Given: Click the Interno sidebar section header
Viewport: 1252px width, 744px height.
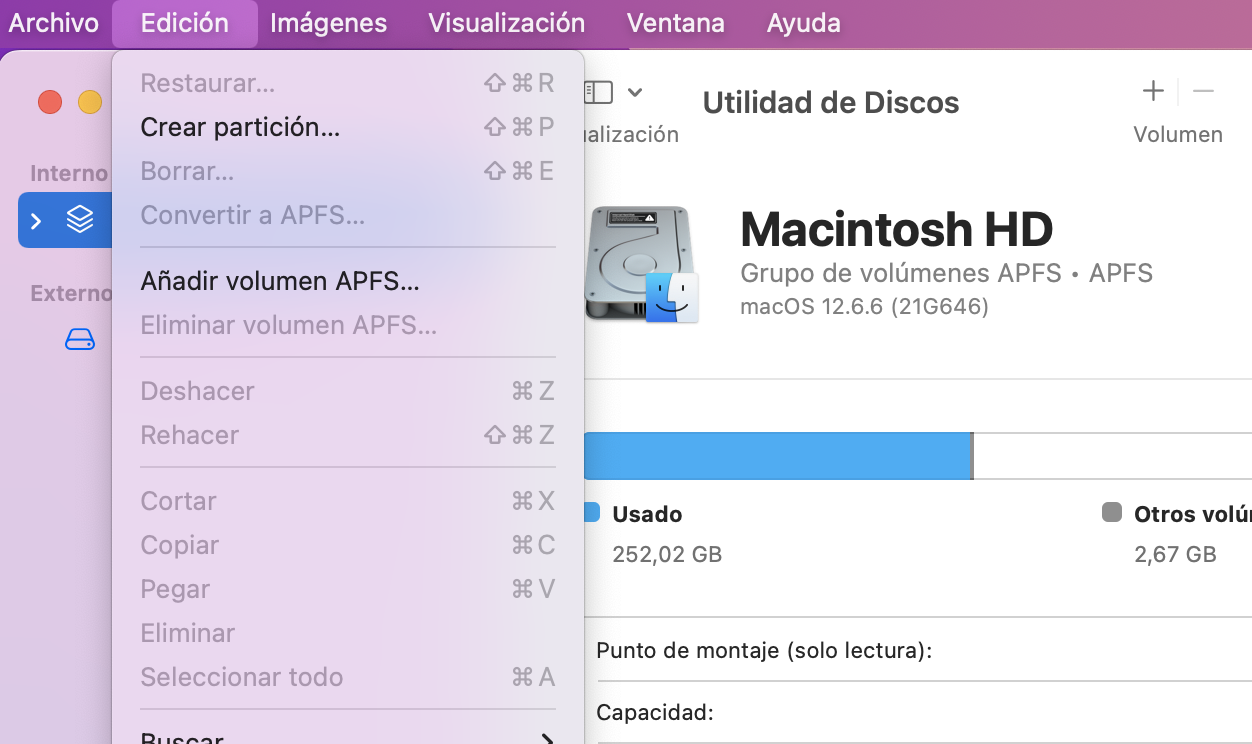Looking at the screenshot, I should [69, 173].
